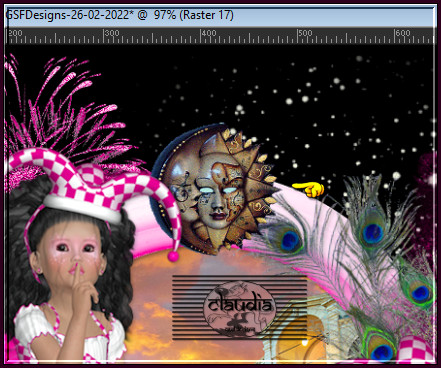
Task: Click the pink pom-pom on the jester hat
Action: [173, 256]
